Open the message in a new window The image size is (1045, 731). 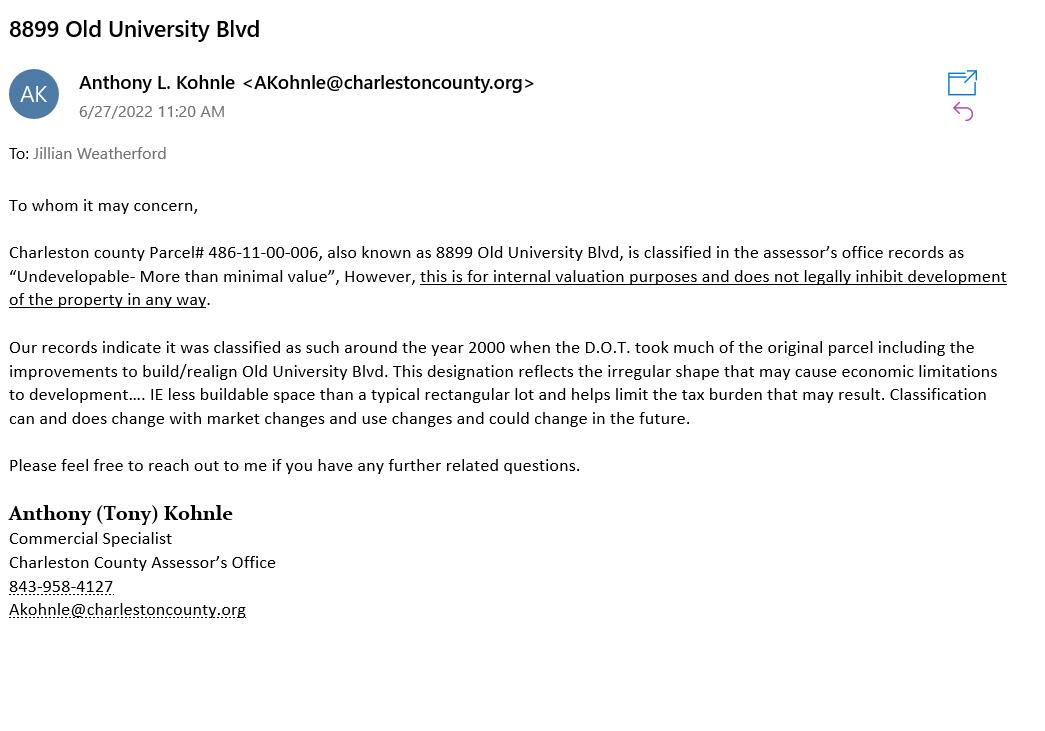pyautogui.click(x=962, y=83)
